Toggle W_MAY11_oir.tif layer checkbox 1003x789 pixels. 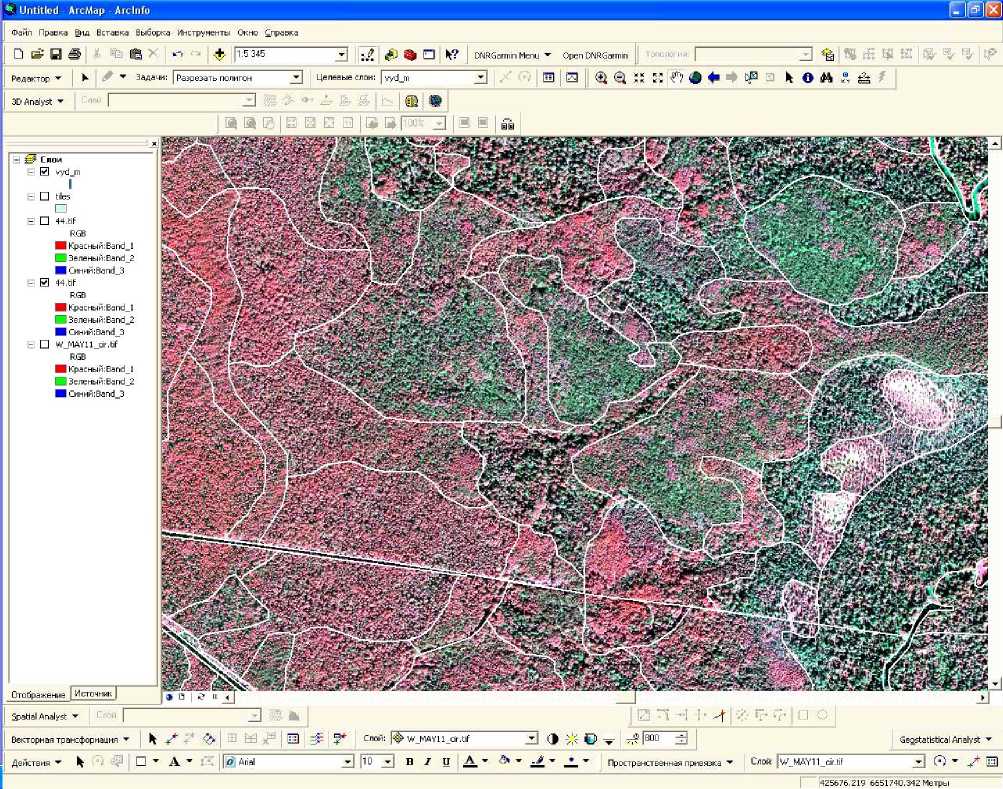[44, 345]
